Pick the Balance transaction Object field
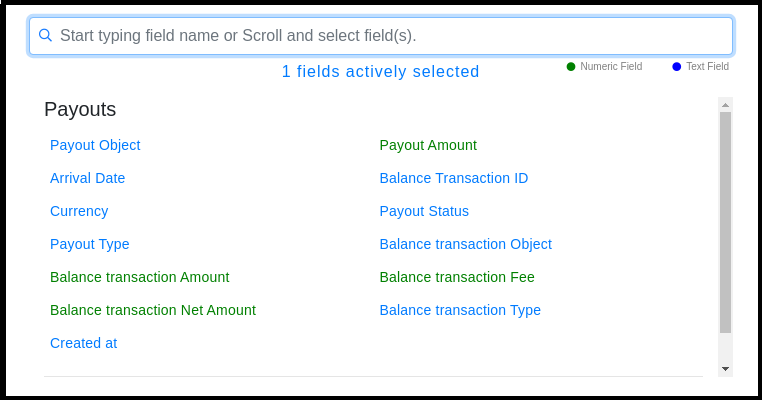Viewport: 762px width, 400px height. click(465, 244)
